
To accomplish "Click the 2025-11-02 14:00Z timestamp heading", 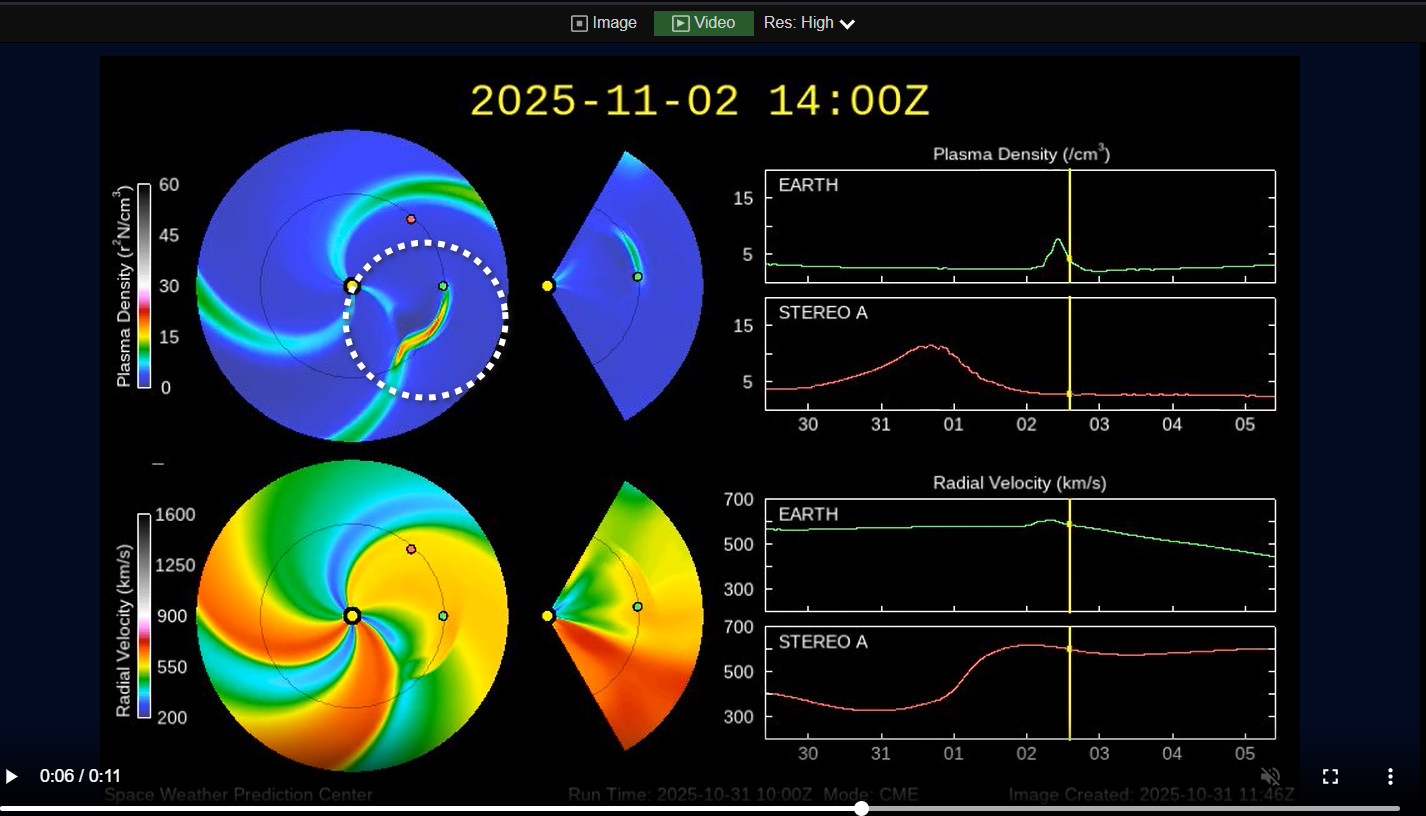I will click(x=700, y=101).
